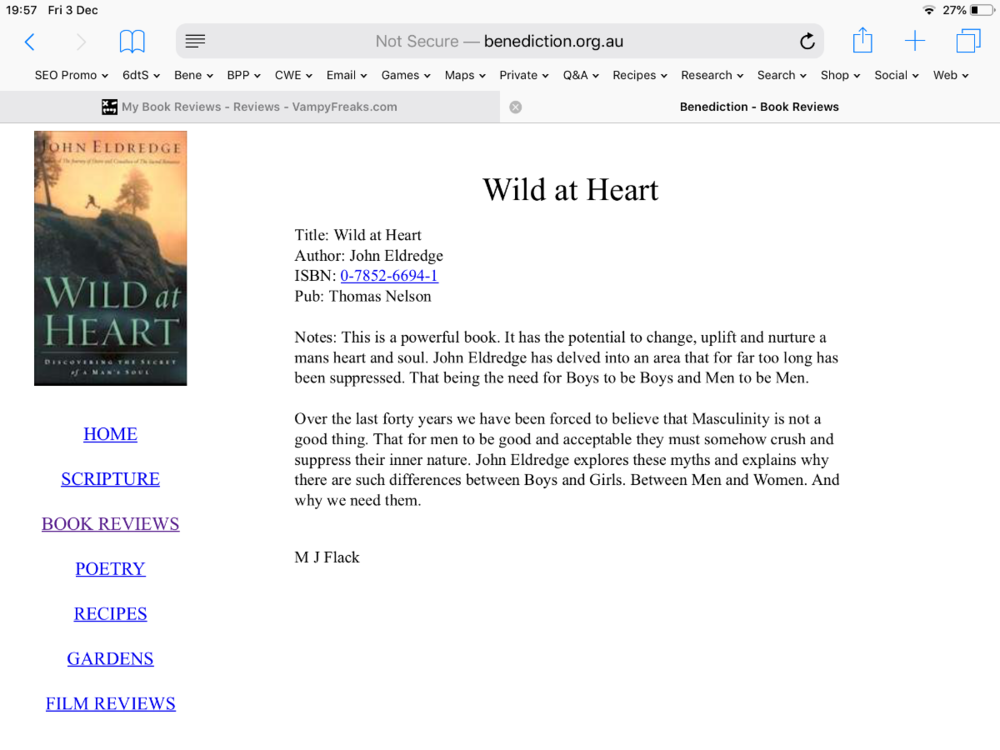Open the bookmarks book icon

132,41
